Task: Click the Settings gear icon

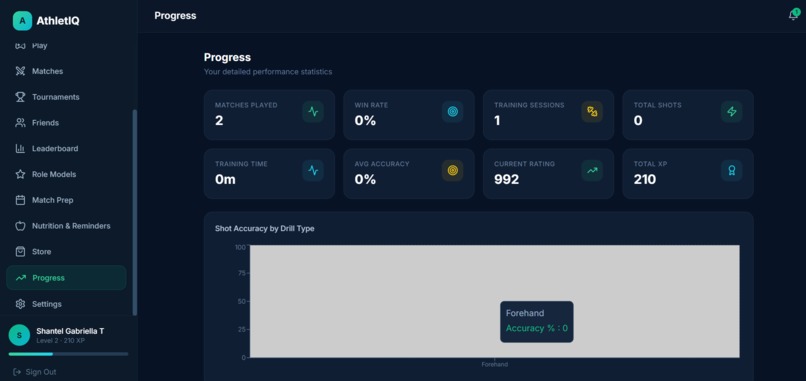Action: [x=20, y=304]
